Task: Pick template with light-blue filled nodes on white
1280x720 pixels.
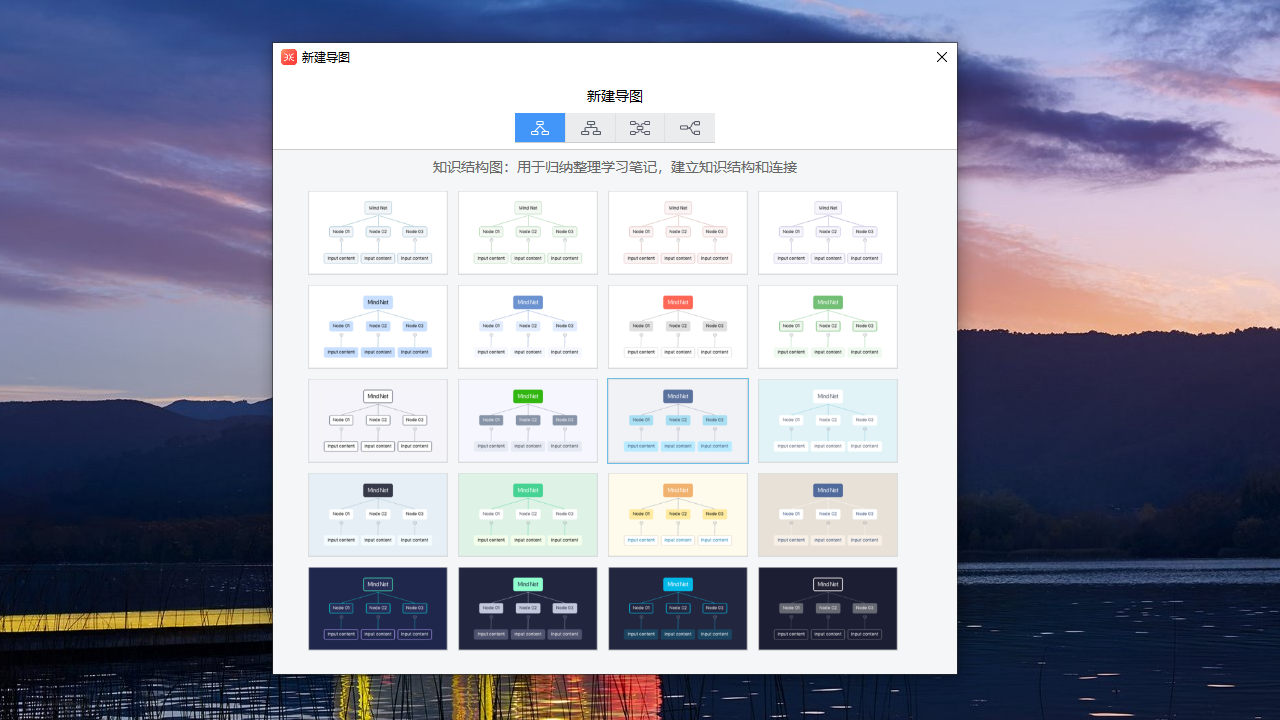Action: click(x=378, y=327)
